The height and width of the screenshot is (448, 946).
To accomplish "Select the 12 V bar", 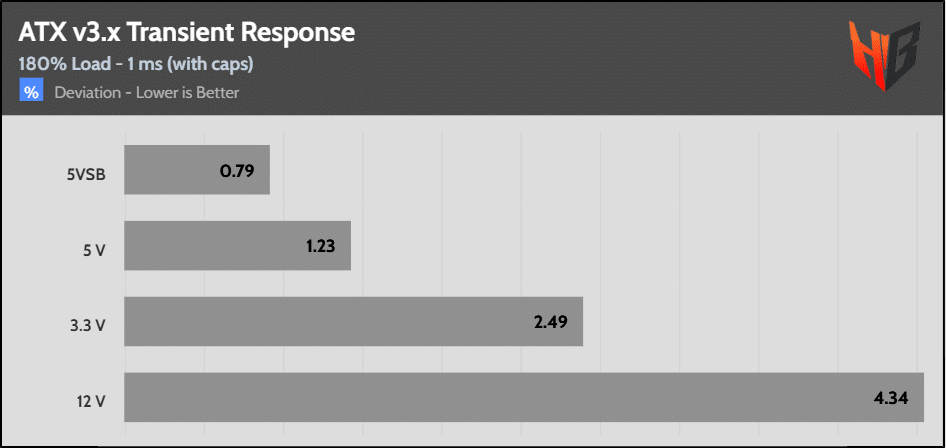I will (x=524, y=397).
